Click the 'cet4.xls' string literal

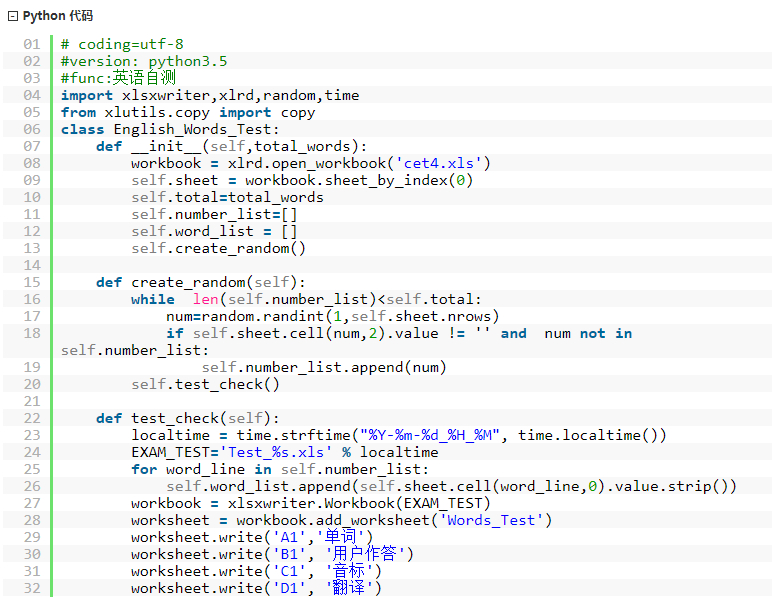[x=439, y=163]
